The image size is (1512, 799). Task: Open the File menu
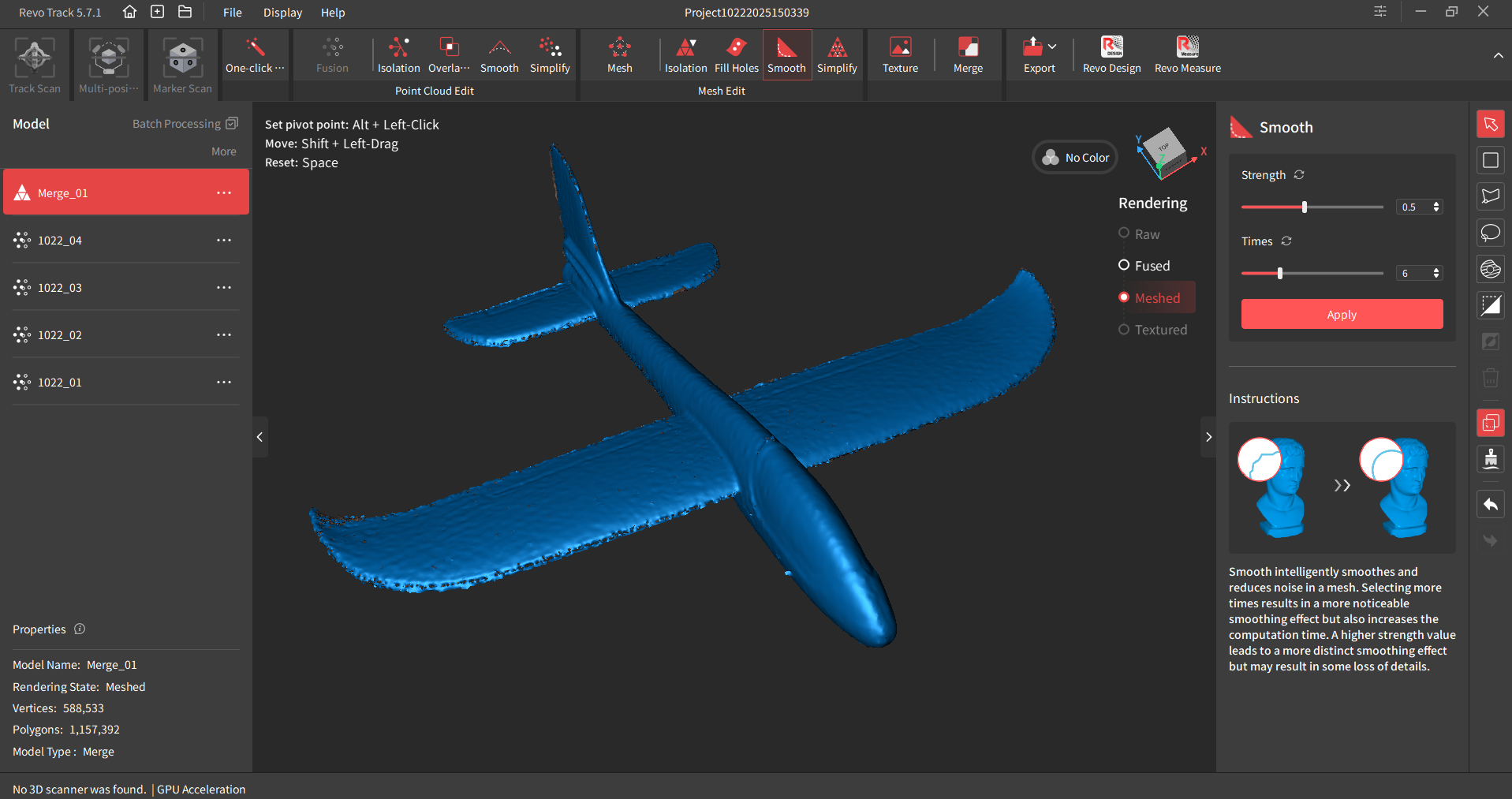point(232,13)
